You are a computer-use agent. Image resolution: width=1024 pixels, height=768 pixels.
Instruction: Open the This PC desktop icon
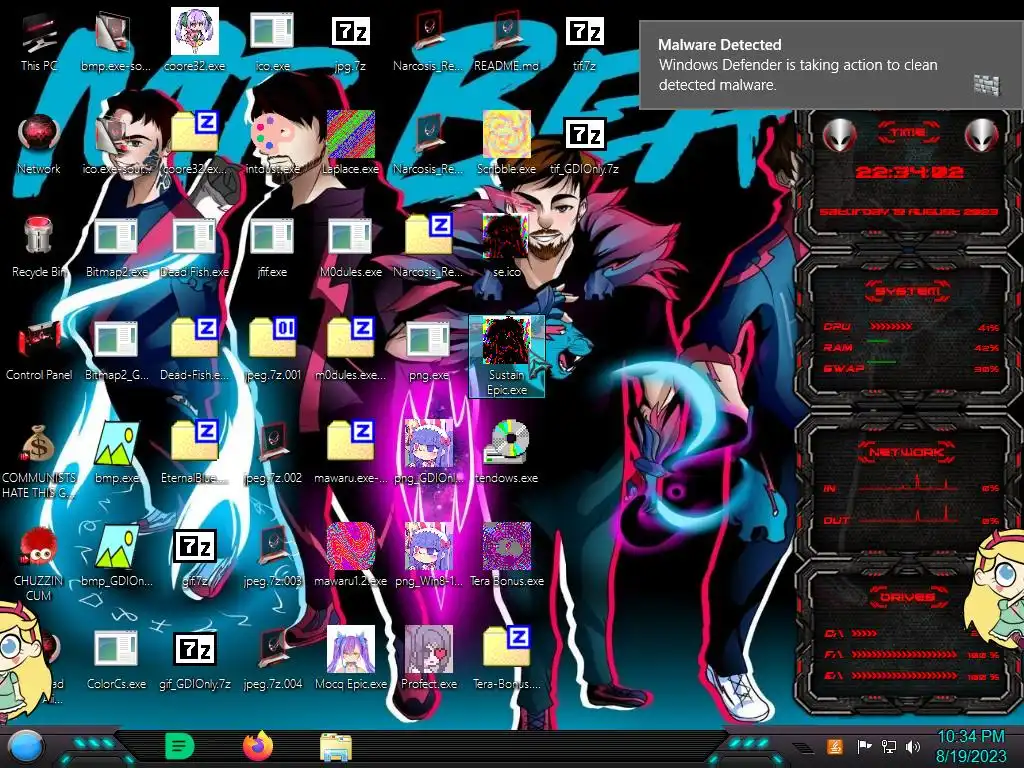point(39,38)
